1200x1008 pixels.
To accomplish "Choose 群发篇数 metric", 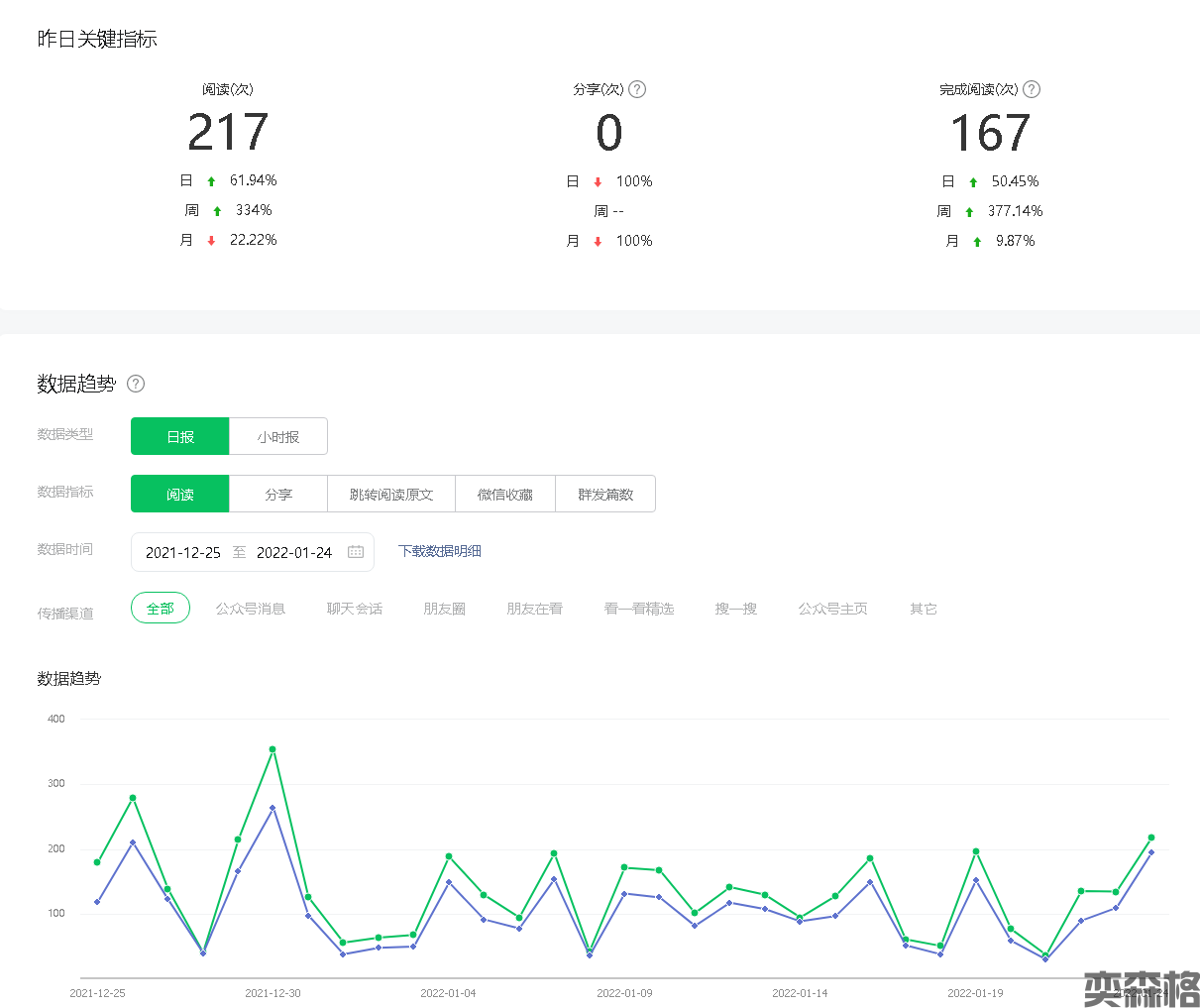I will tap(605, 494).
